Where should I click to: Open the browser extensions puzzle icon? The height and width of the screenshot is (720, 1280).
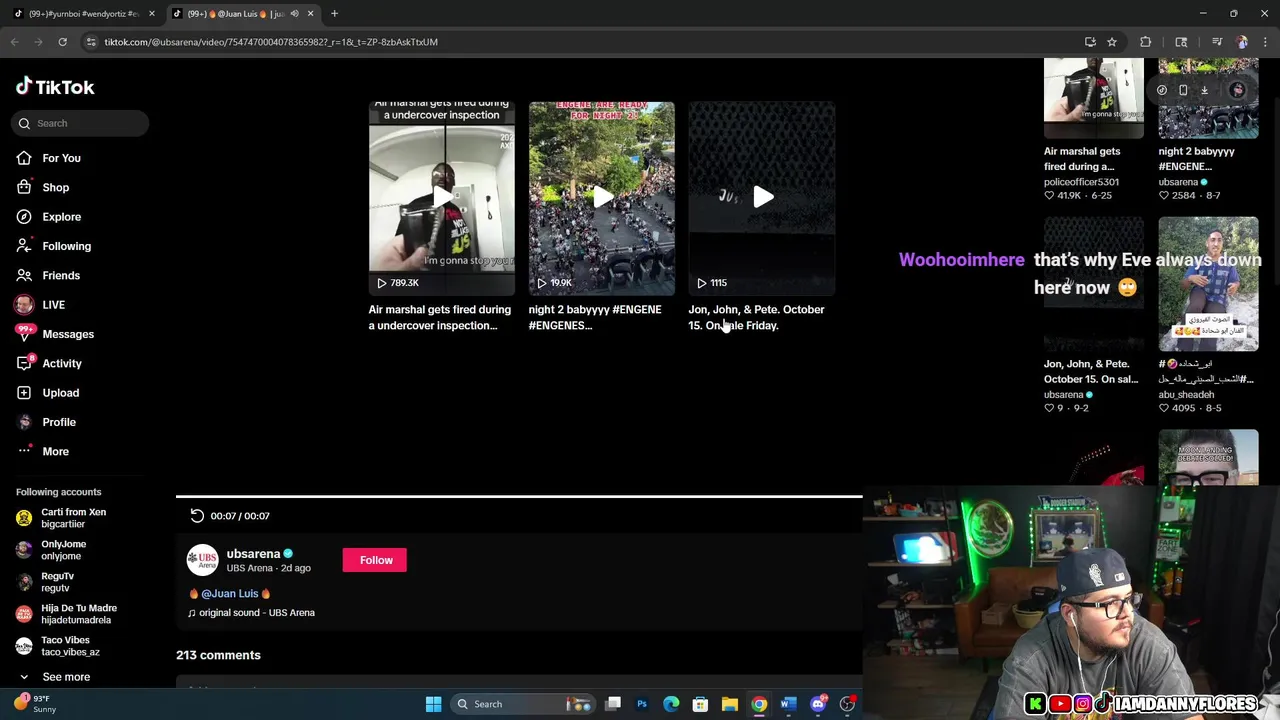coord(1146,42)
